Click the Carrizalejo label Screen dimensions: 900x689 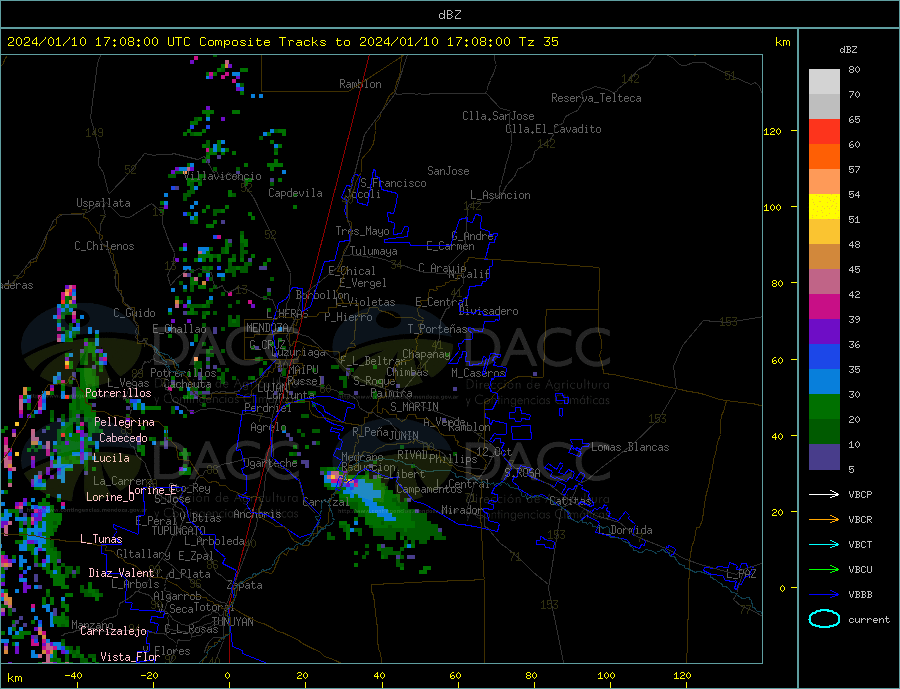tap(113, 631)
